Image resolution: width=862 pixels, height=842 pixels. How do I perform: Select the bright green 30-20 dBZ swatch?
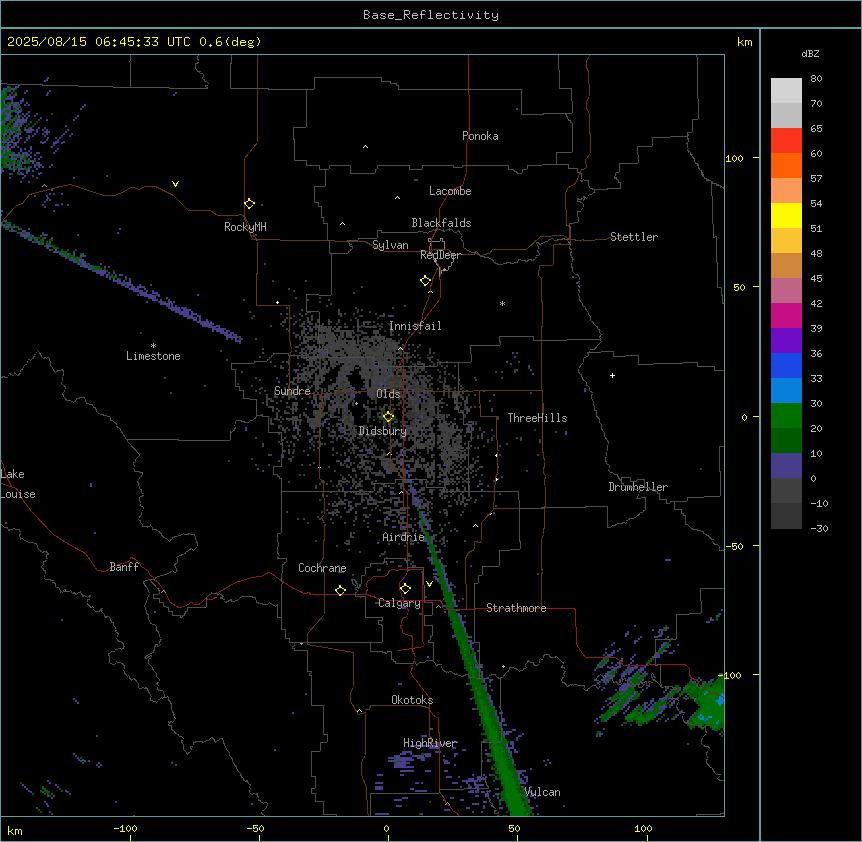pyautogui.click(x=786, y=416)
